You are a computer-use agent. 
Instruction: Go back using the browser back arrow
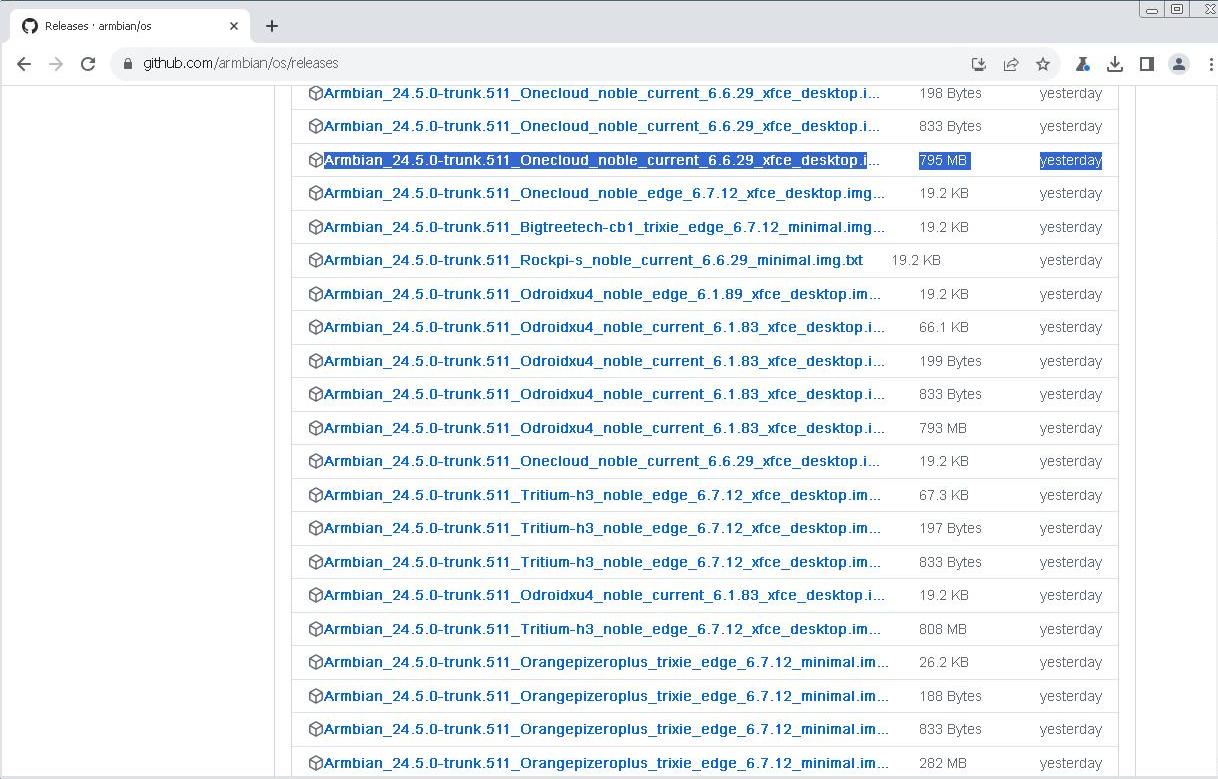pyautogui.click(x=24, y=64)
